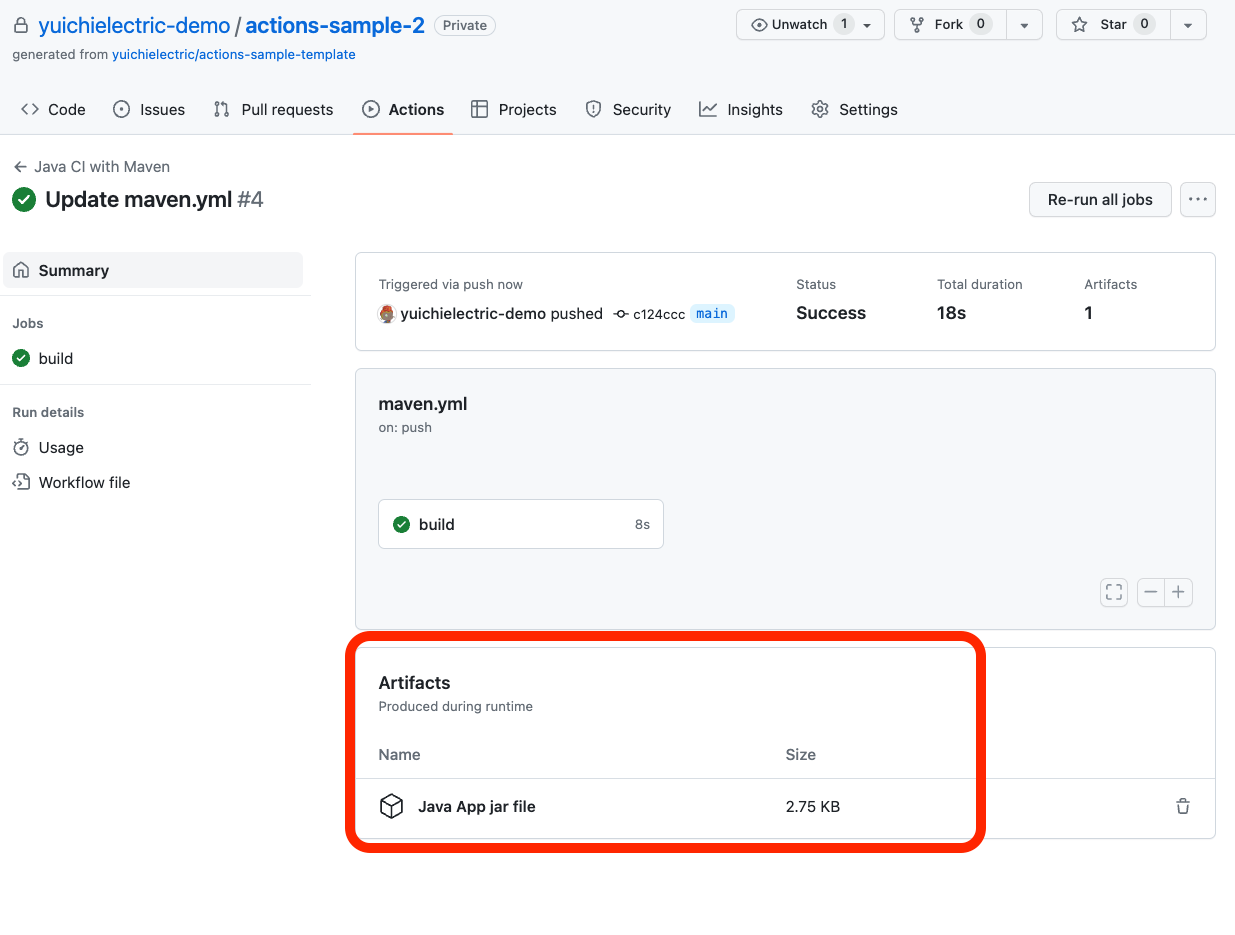Click the yuichielectric-demo pusher name
Image resolution: width=1235 pixels, height=935 pixels.
[473, 313]
